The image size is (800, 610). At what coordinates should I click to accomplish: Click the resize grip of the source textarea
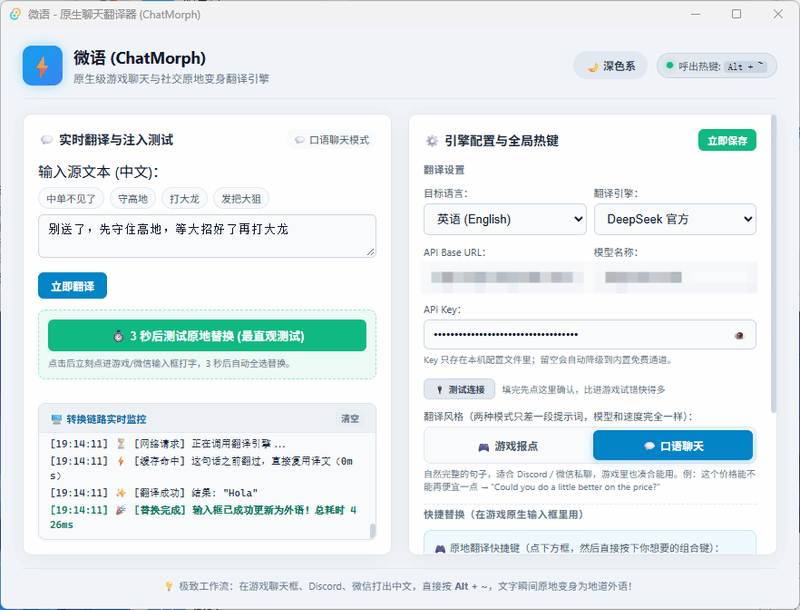[x=370, y=251]
